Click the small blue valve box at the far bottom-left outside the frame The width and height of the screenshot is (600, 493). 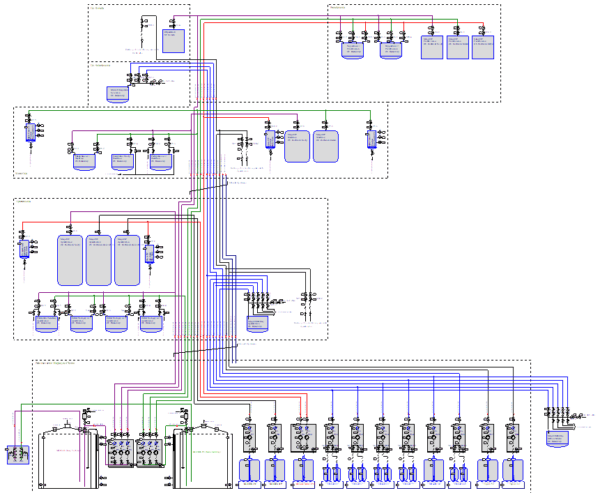(x=18, y=455)
